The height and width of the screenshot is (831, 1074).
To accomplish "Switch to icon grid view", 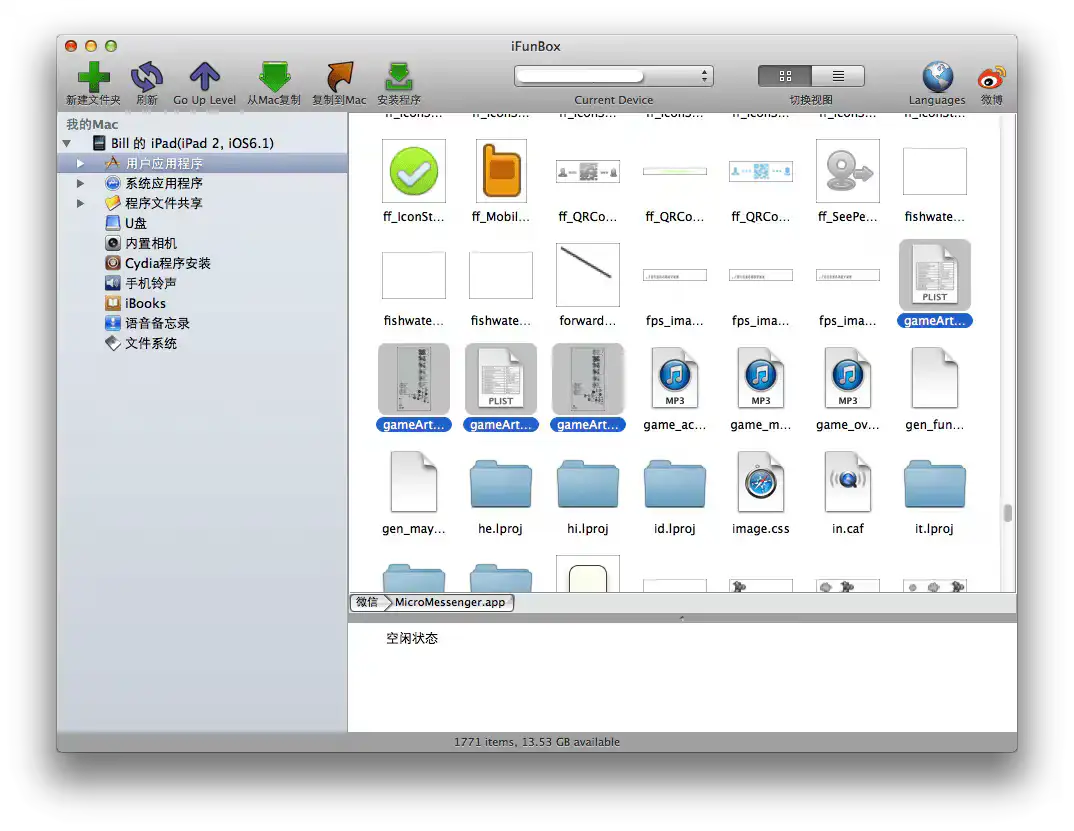I will click(x=785, y=76).
